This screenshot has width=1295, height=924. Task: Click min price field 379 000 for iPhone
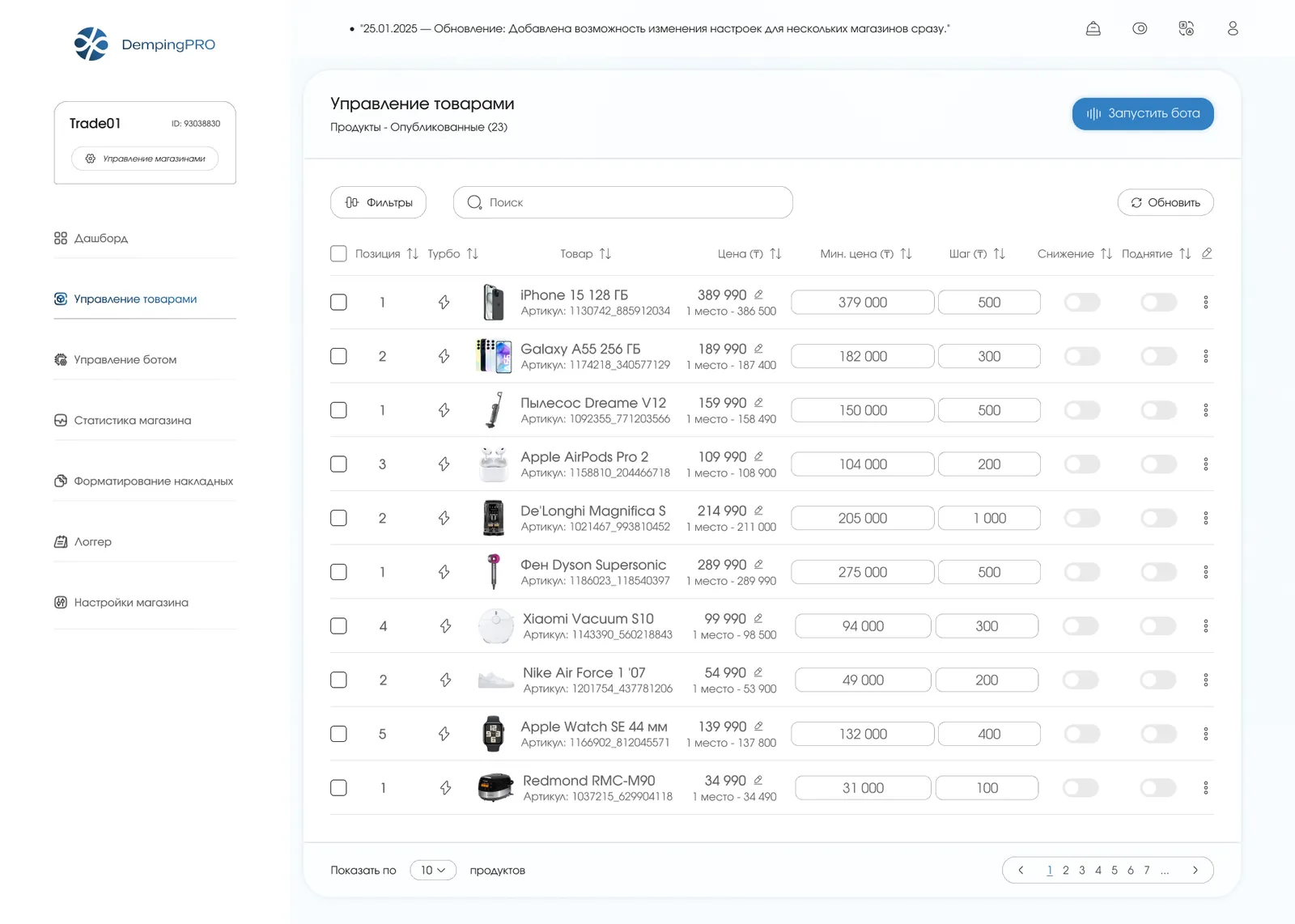coord(863,302)
